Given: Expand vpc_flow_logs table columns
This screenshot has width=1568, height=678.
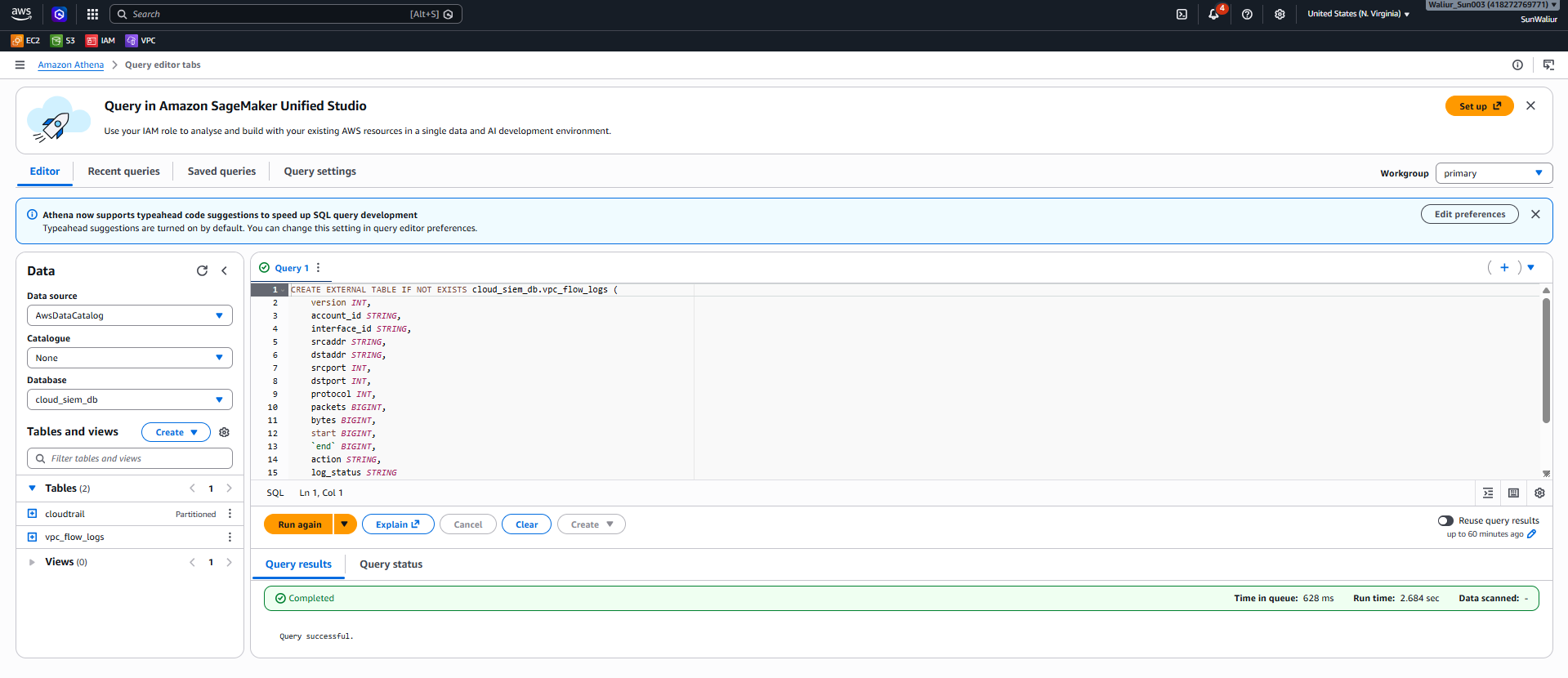Looking at the screenshot, I should [x=32, y=537].
